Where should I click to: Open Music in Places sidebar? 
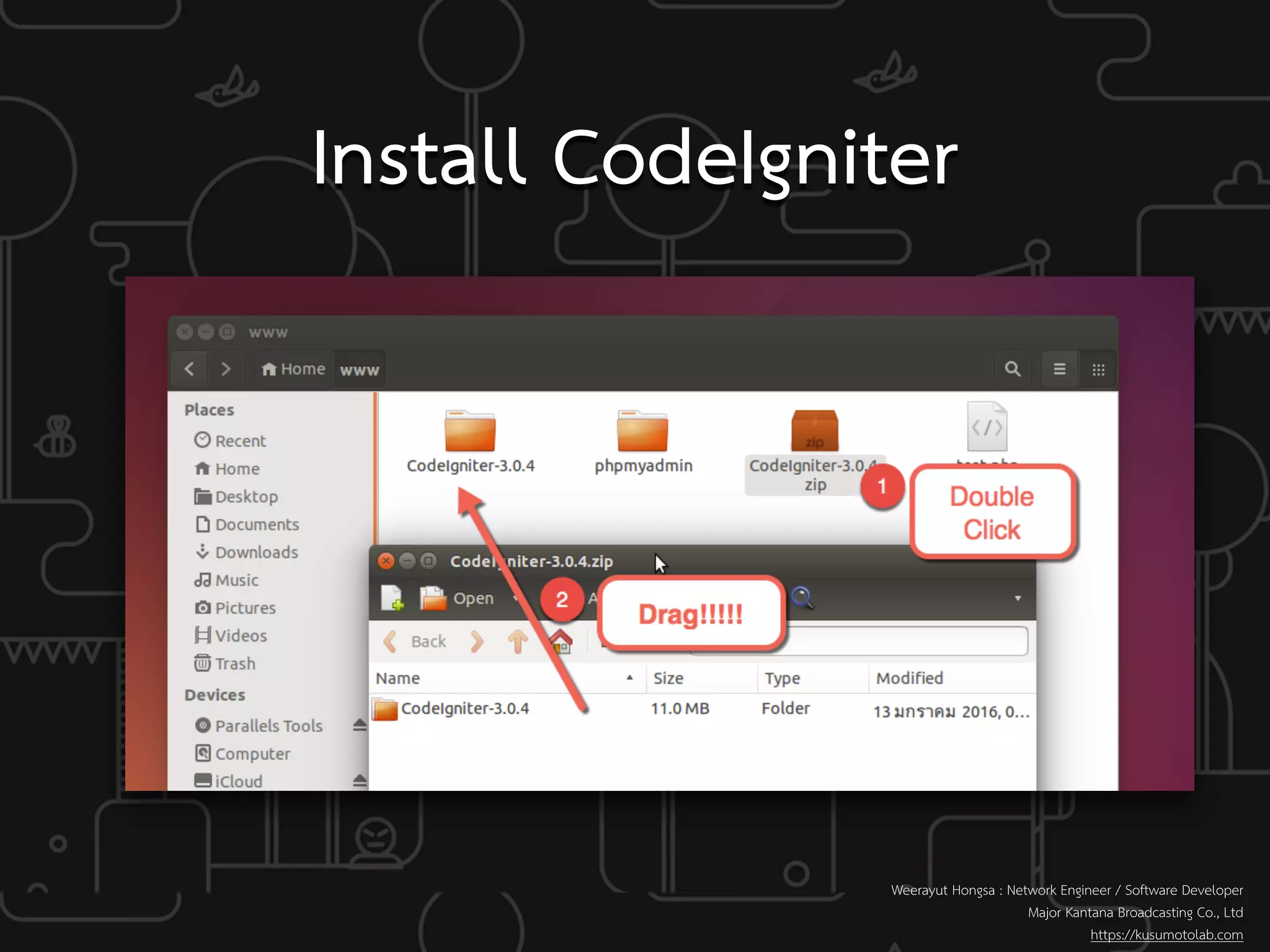[226, 580]
